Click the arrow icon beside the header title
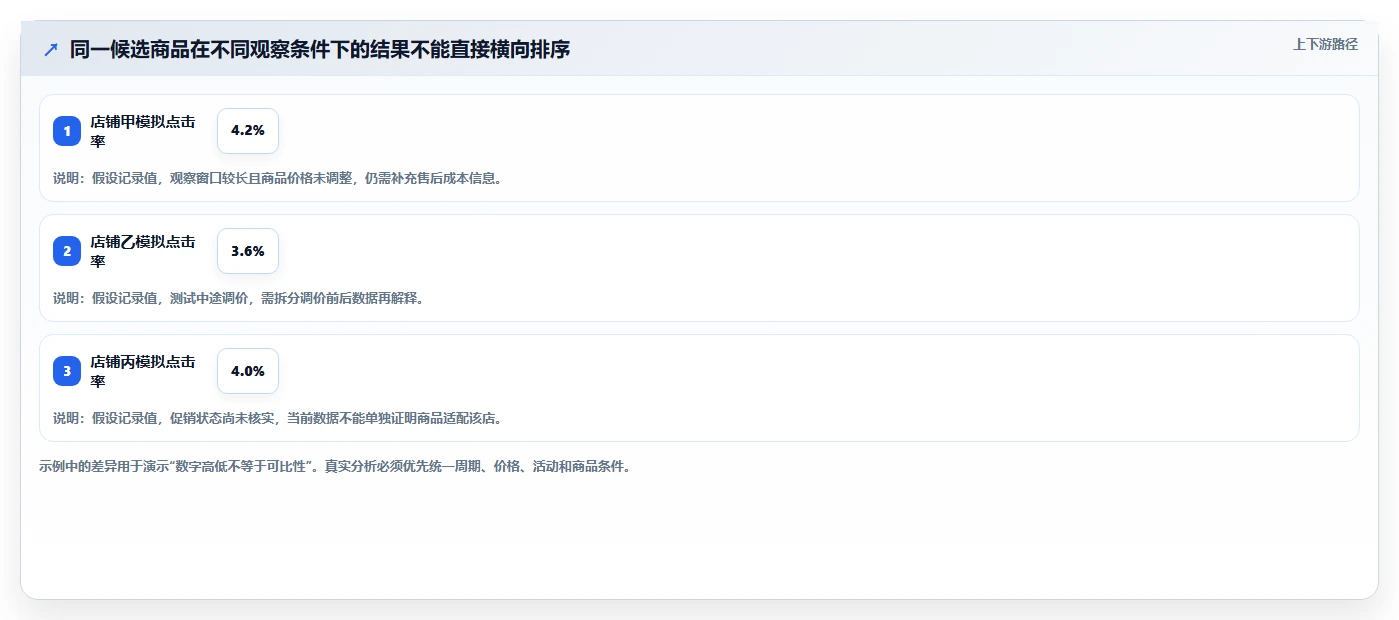Screen dimensions: 1399x620 [51, 49]
